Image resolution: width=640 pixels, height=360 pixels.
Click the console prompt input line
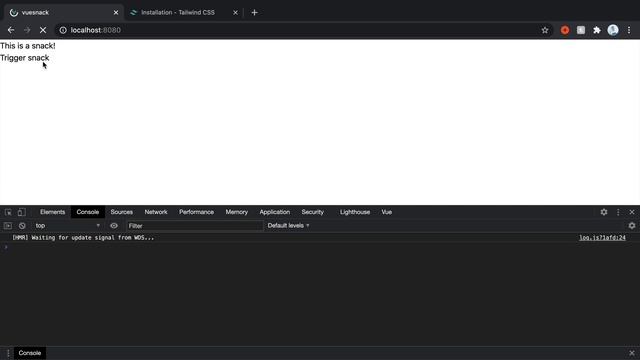pyautogui.click(x=320, y=247)
